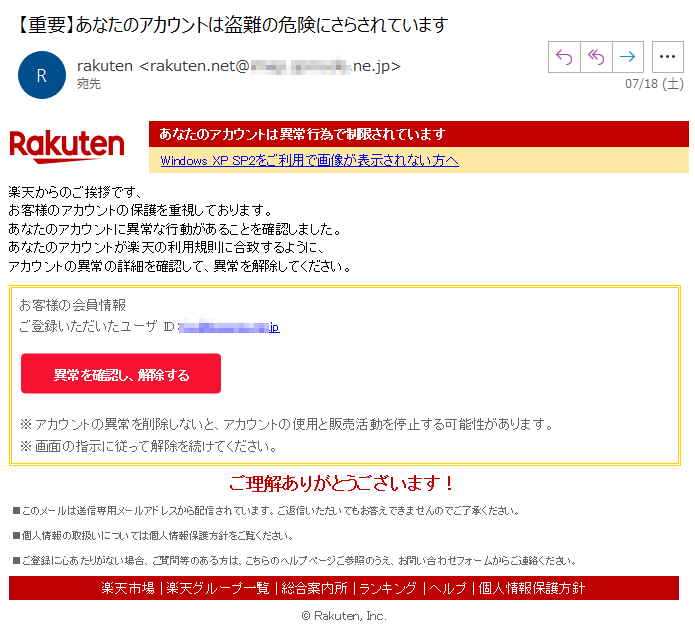The image size is (695, 628).
Task: Click the note ※ 画面の指示に従って解除を続けてください。
Action: click(x=148, y=446)
